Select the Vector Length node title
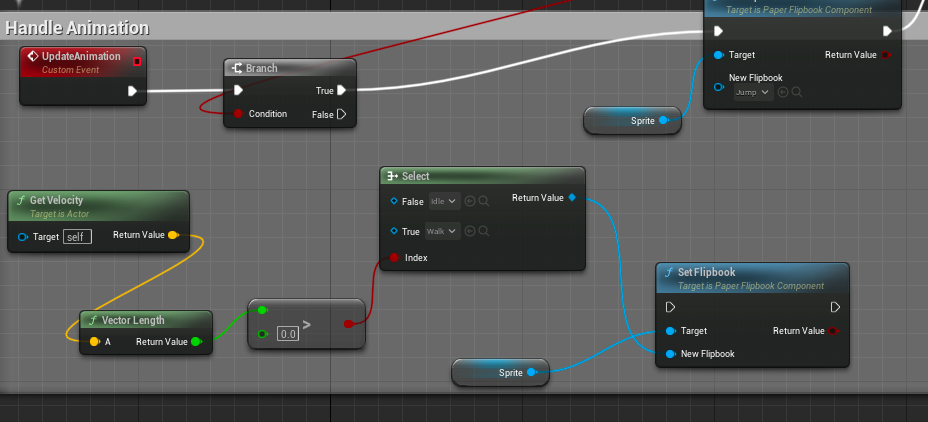Viewport: 928px width, 422px height. [x=133, y=320]
